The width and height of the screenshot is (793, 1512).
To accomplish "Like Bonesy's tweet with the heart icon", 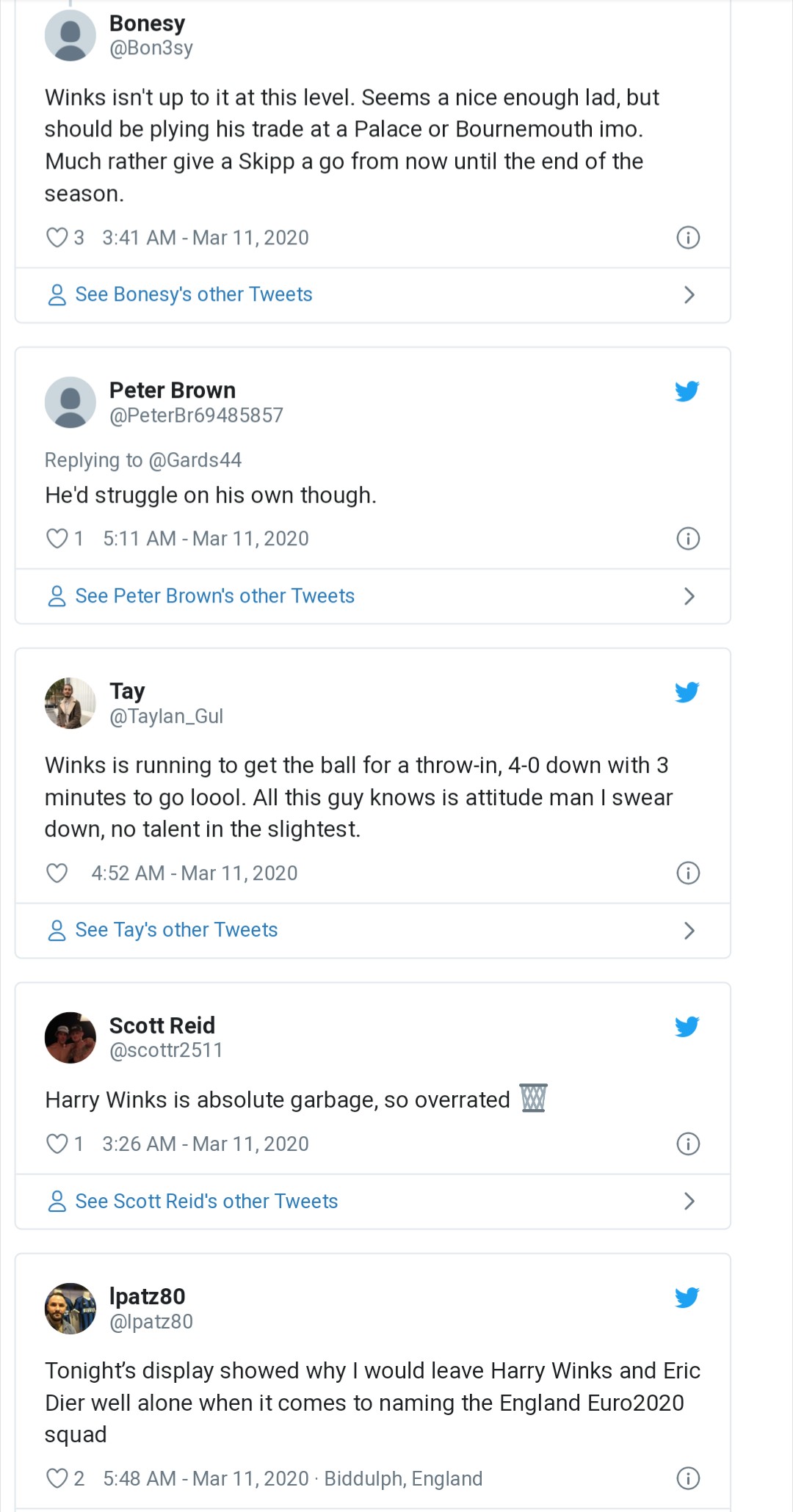I will click(57, 238).
